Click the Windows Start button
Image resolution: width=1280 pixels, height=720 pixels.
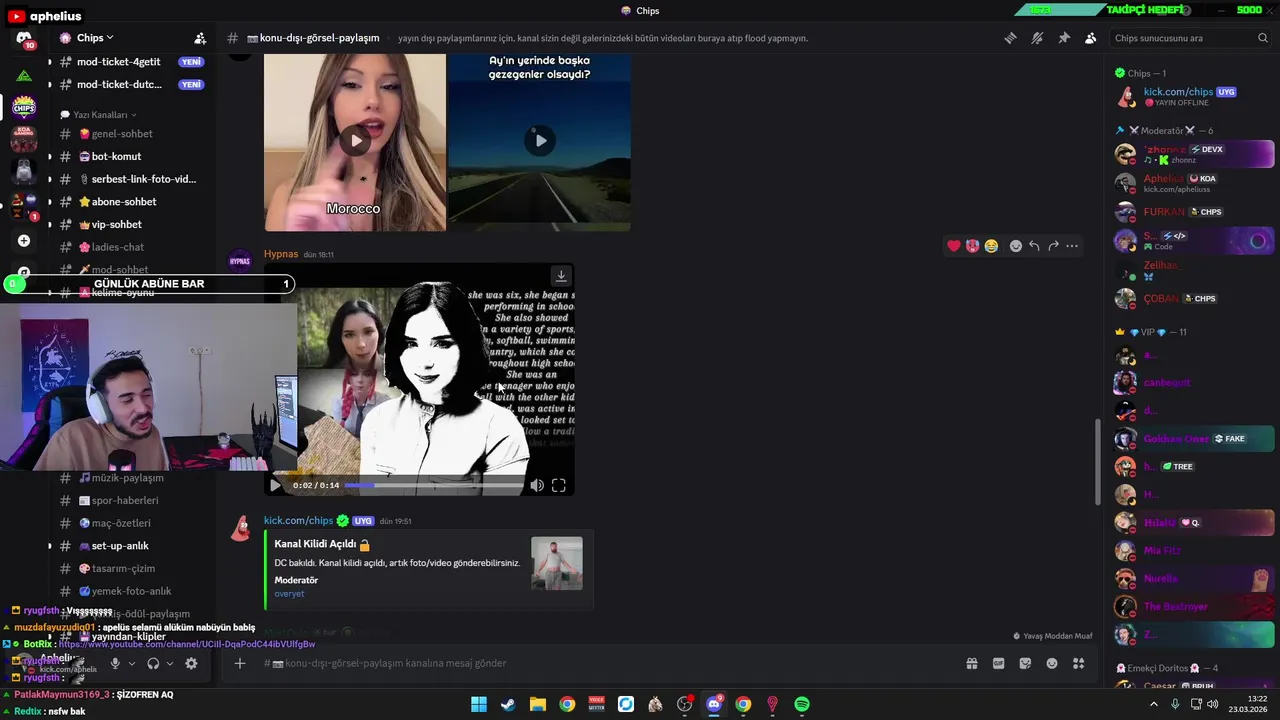(x=479, y=704)
